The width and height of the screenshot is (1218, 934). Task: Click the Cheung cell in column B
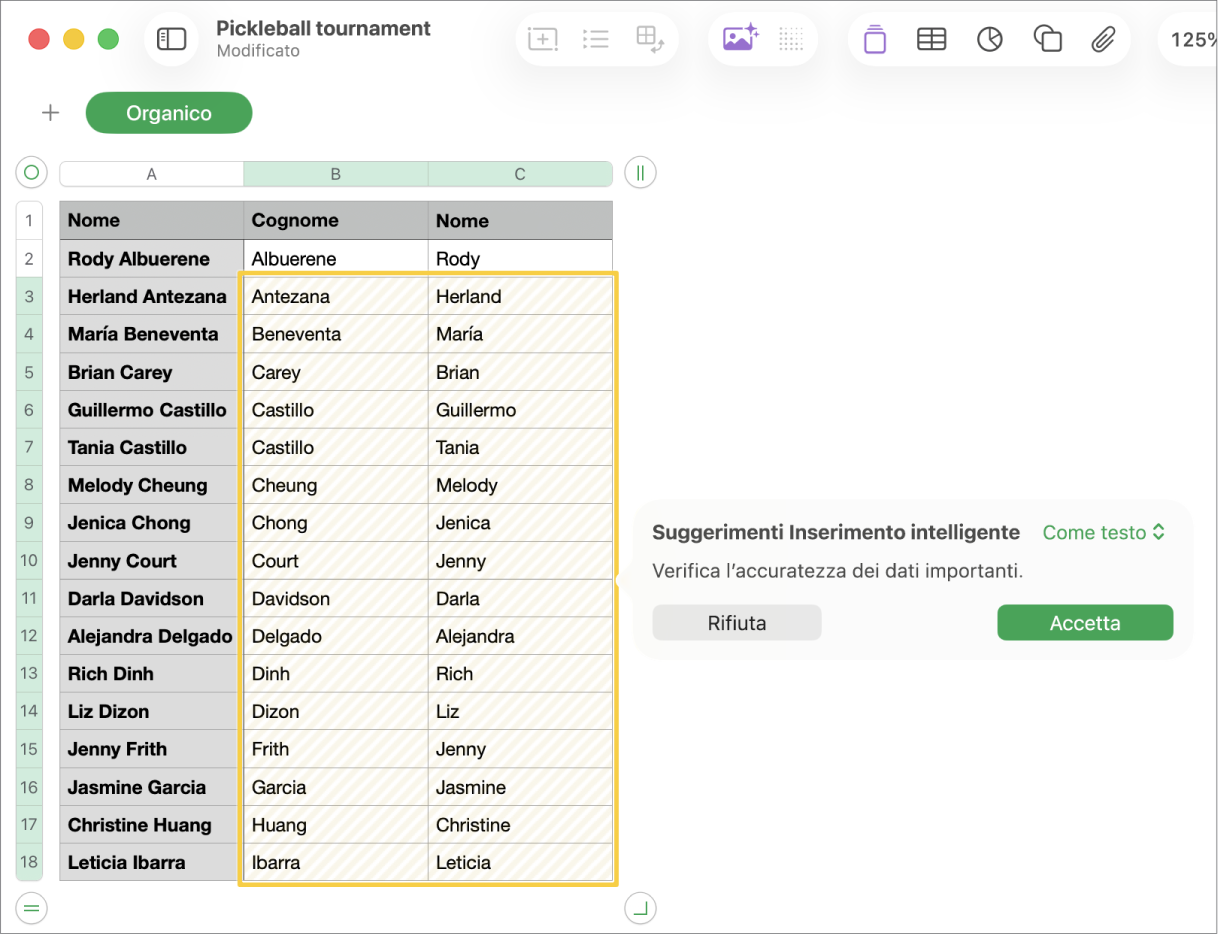(336, 485)
